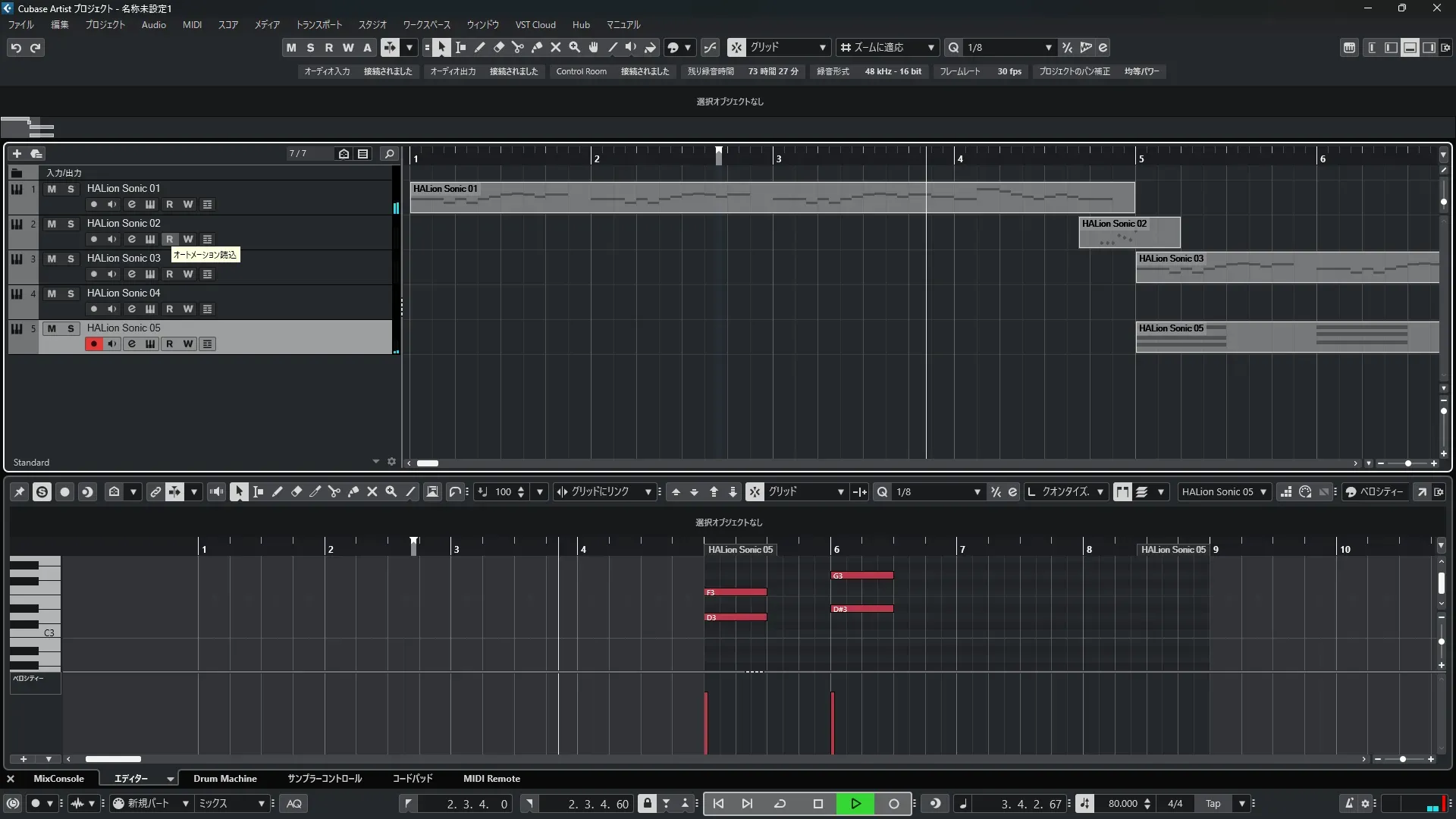Solo HALion Sonic 01 track
This screenshot has width=1456, height=819.
(x=71, y=189)
